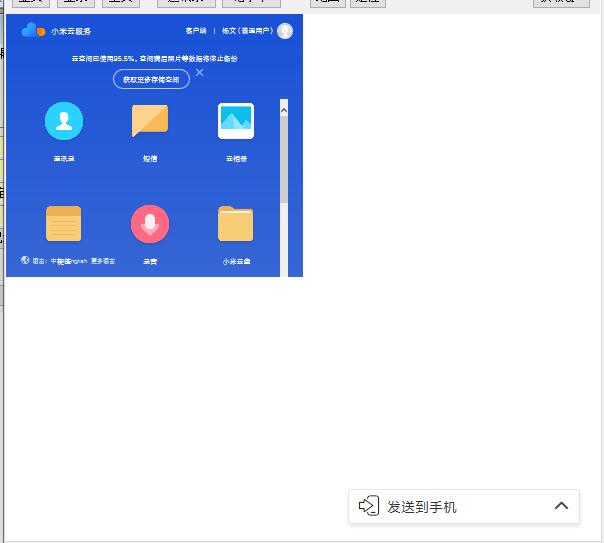Dismiss the storage warning banner with X
This screenshot has width=604, height=543.
click(x=200, y=72)
